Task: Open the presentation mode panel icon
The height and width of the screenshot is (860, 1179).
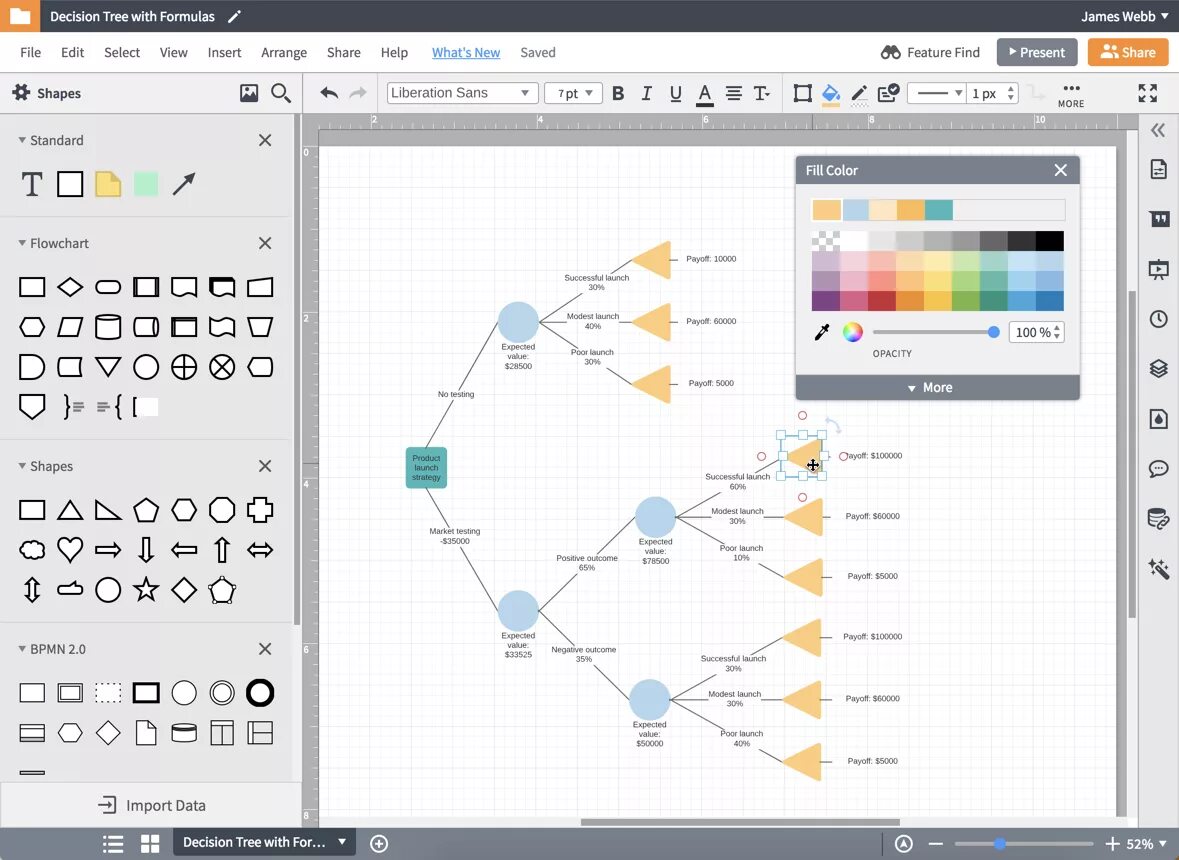Action: coord(1159,269)
